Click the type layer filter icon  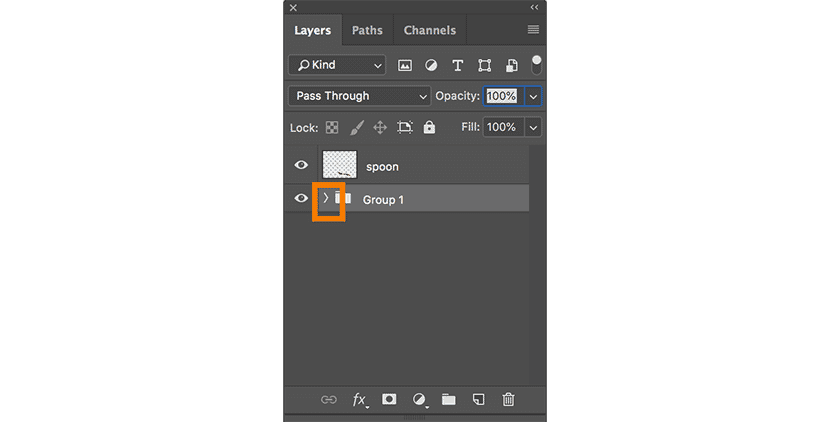pos(458,65)
